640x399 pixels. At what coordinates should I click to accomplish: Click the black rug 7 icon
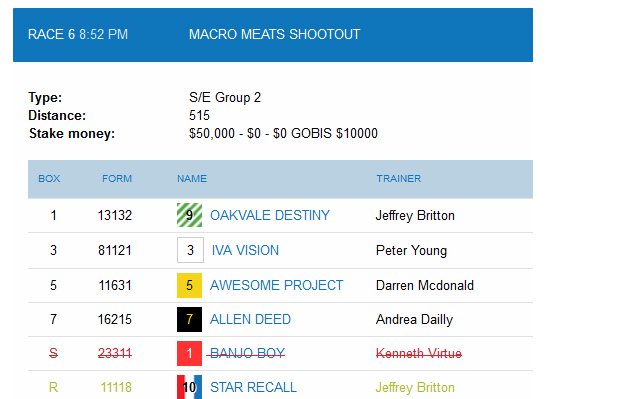tap(189, 319)
